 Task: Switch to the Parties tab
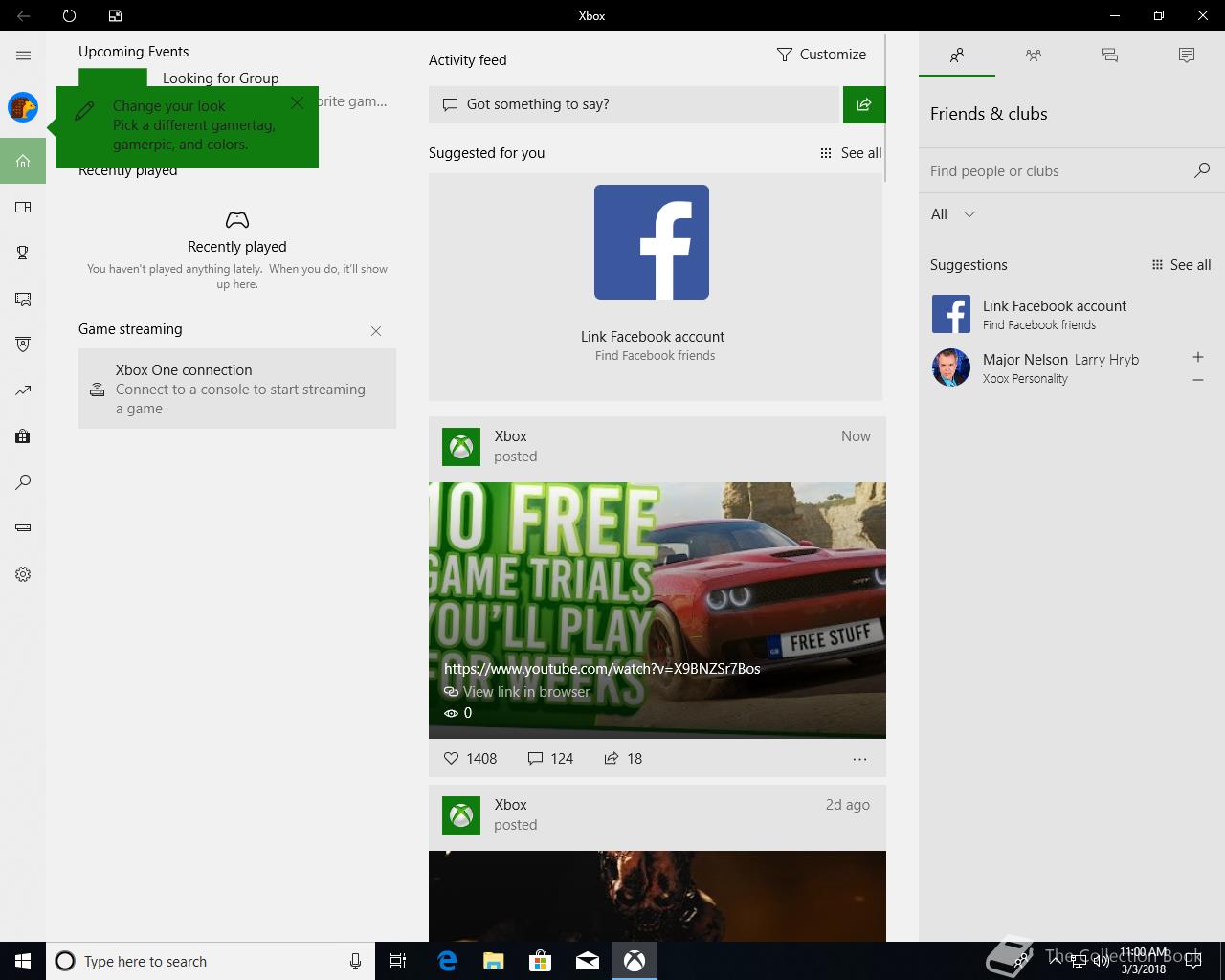[1034, 56]
